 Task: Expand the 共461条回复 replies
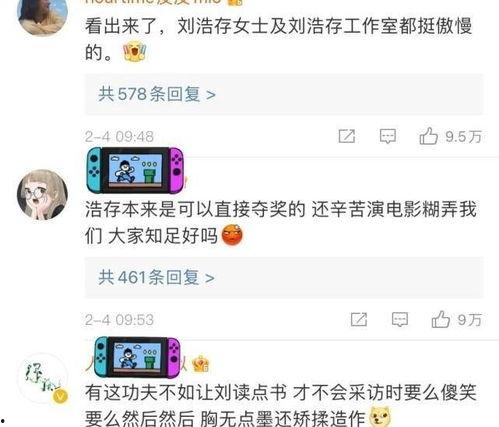[284, 277]
